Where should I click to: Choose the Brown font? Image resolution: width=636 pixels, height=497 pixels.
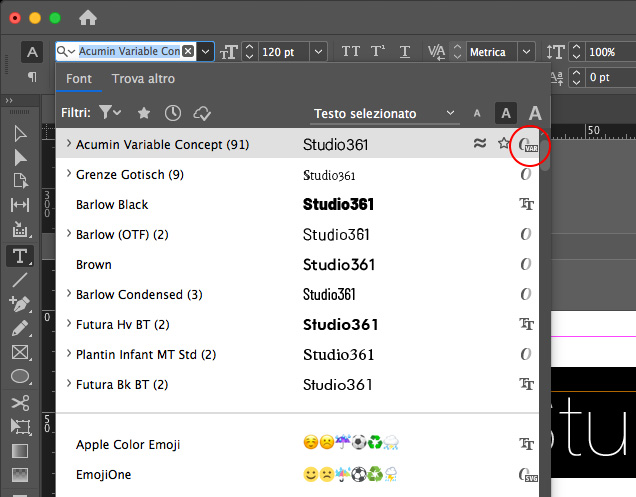(297, 265)
